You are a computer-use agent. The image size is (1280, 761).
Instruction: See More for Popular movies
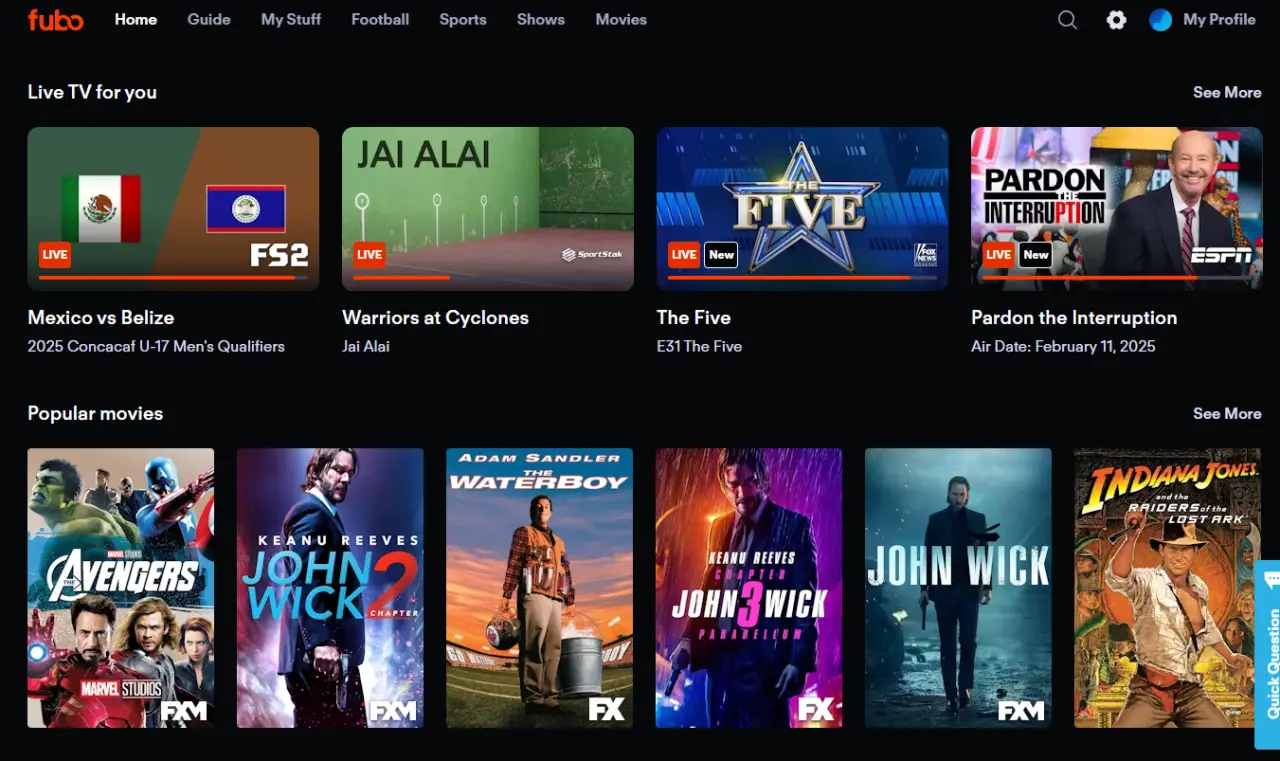1227,413
